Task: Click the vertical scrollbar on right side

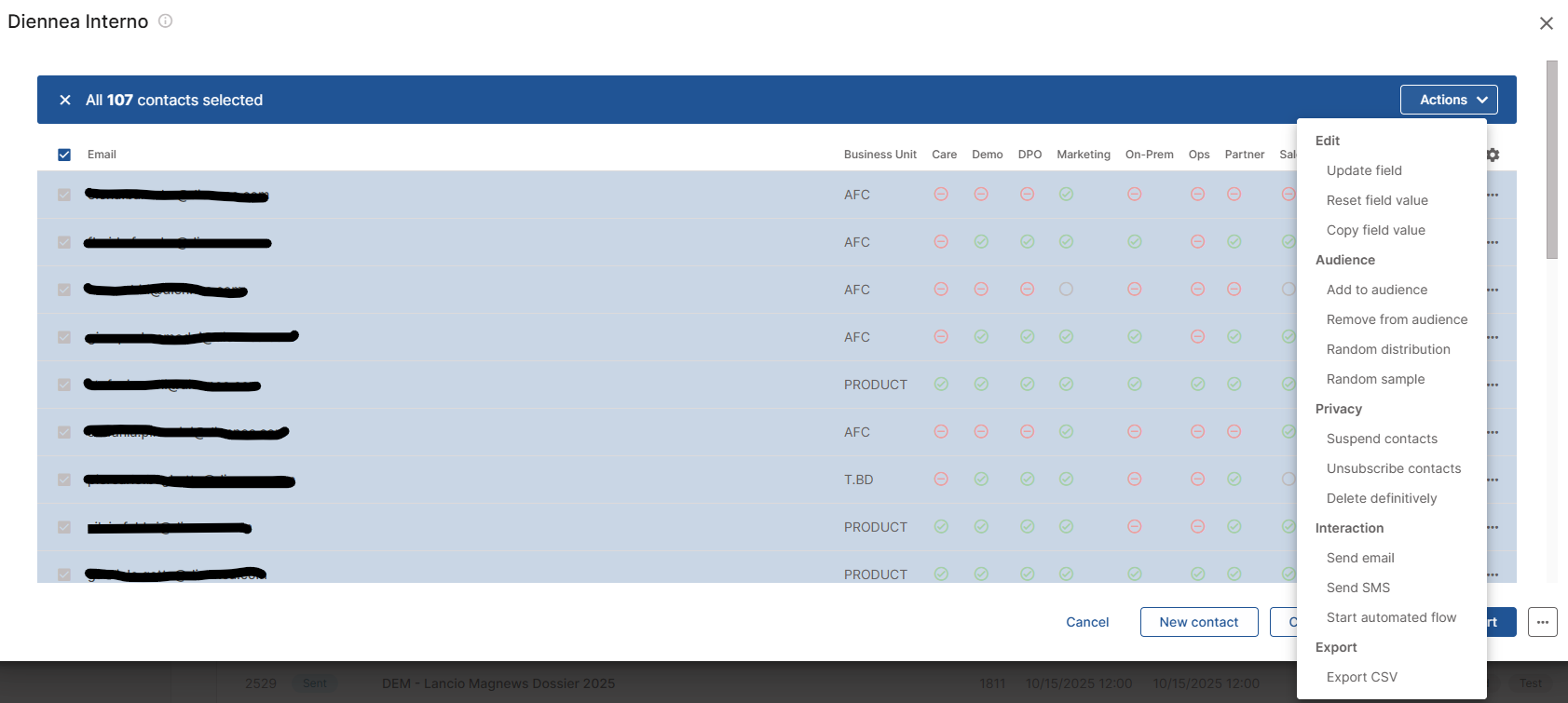Action: (1551, 159)
